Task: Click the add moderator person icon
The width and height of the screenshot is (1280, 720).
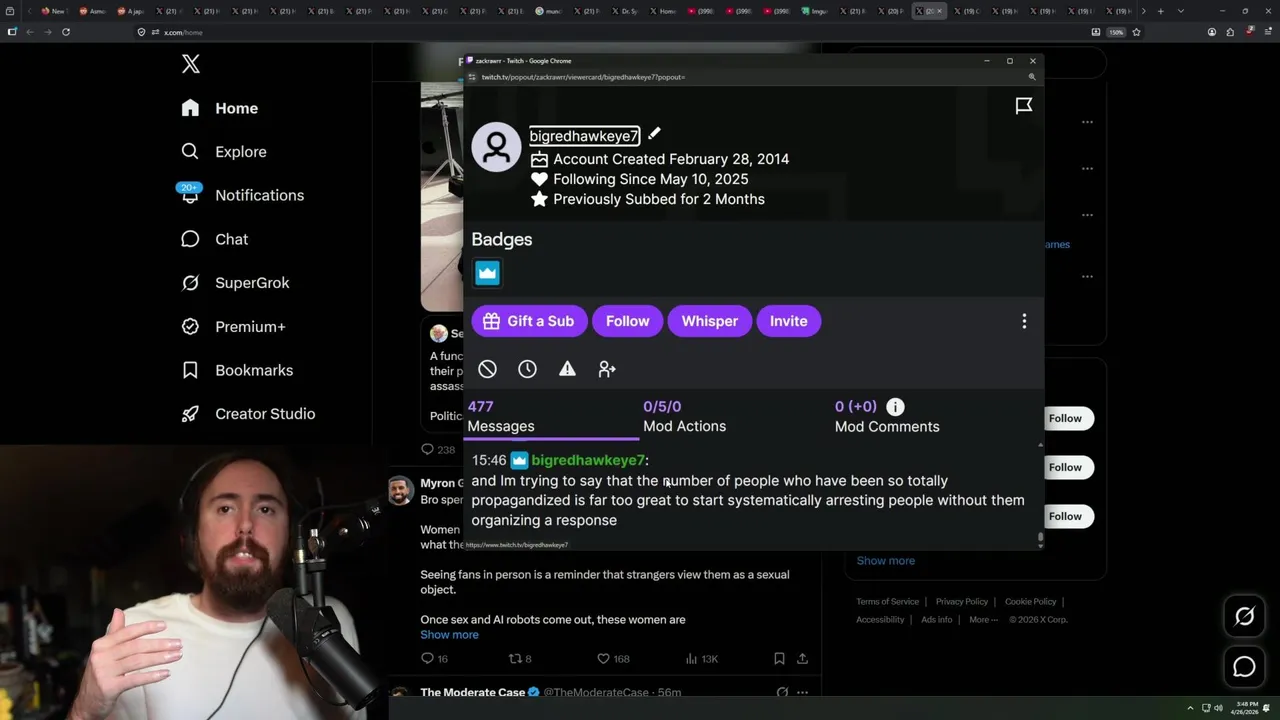Action: 607,369
